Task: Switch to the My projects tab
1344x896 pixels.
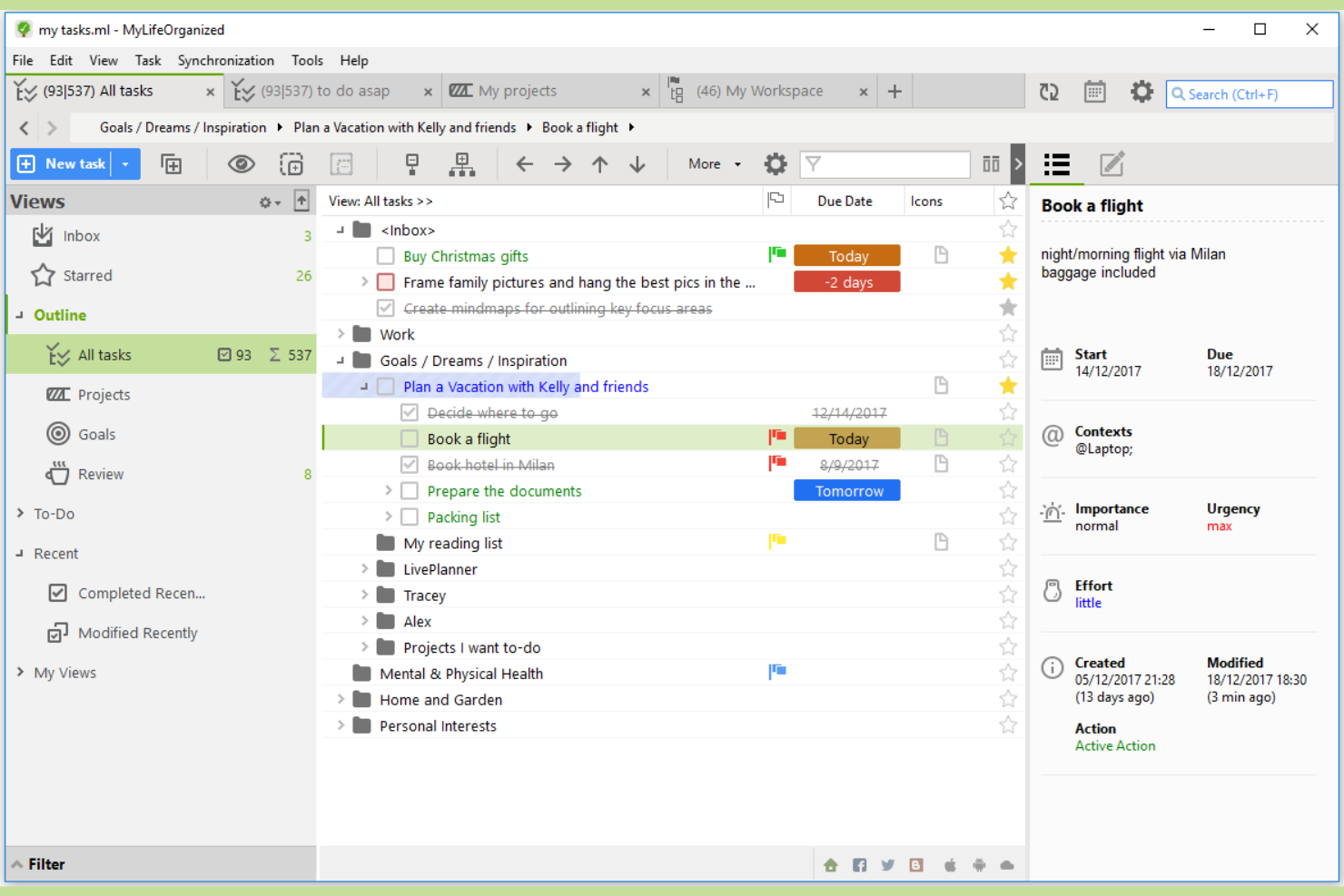Action: 518,91
